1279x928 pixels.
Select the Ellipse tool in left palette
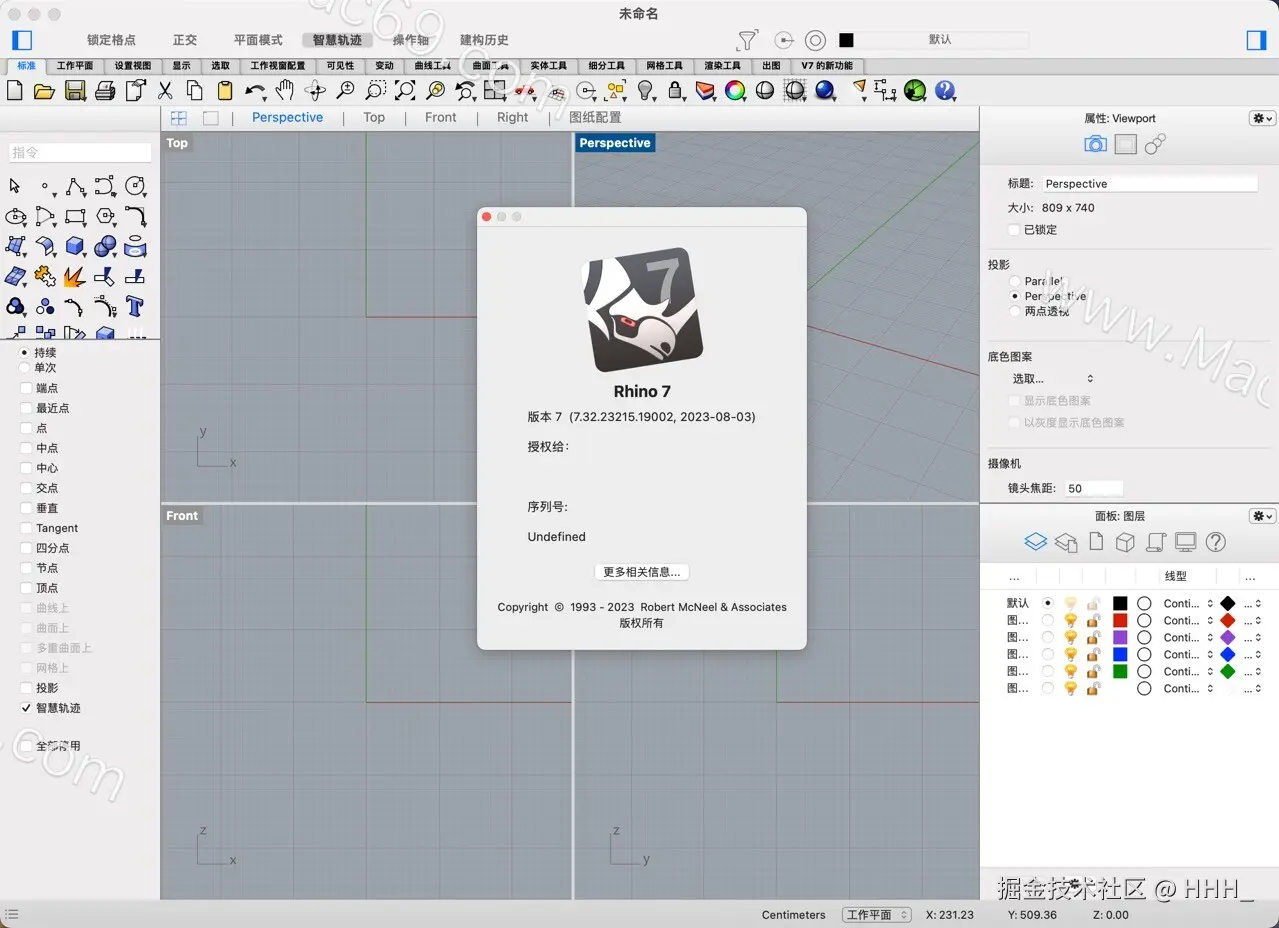(x=15, y=216)
